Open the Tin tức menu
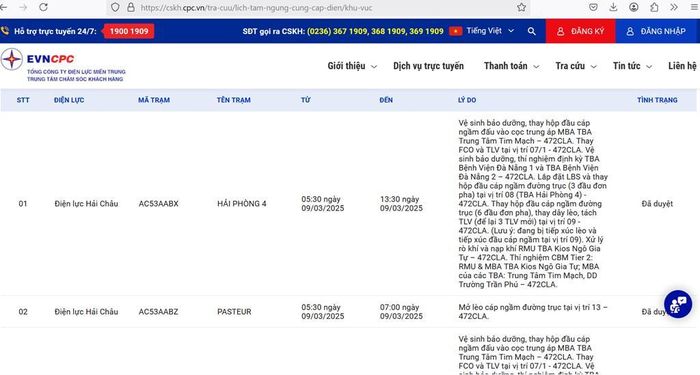 click(x=632, y=66)
